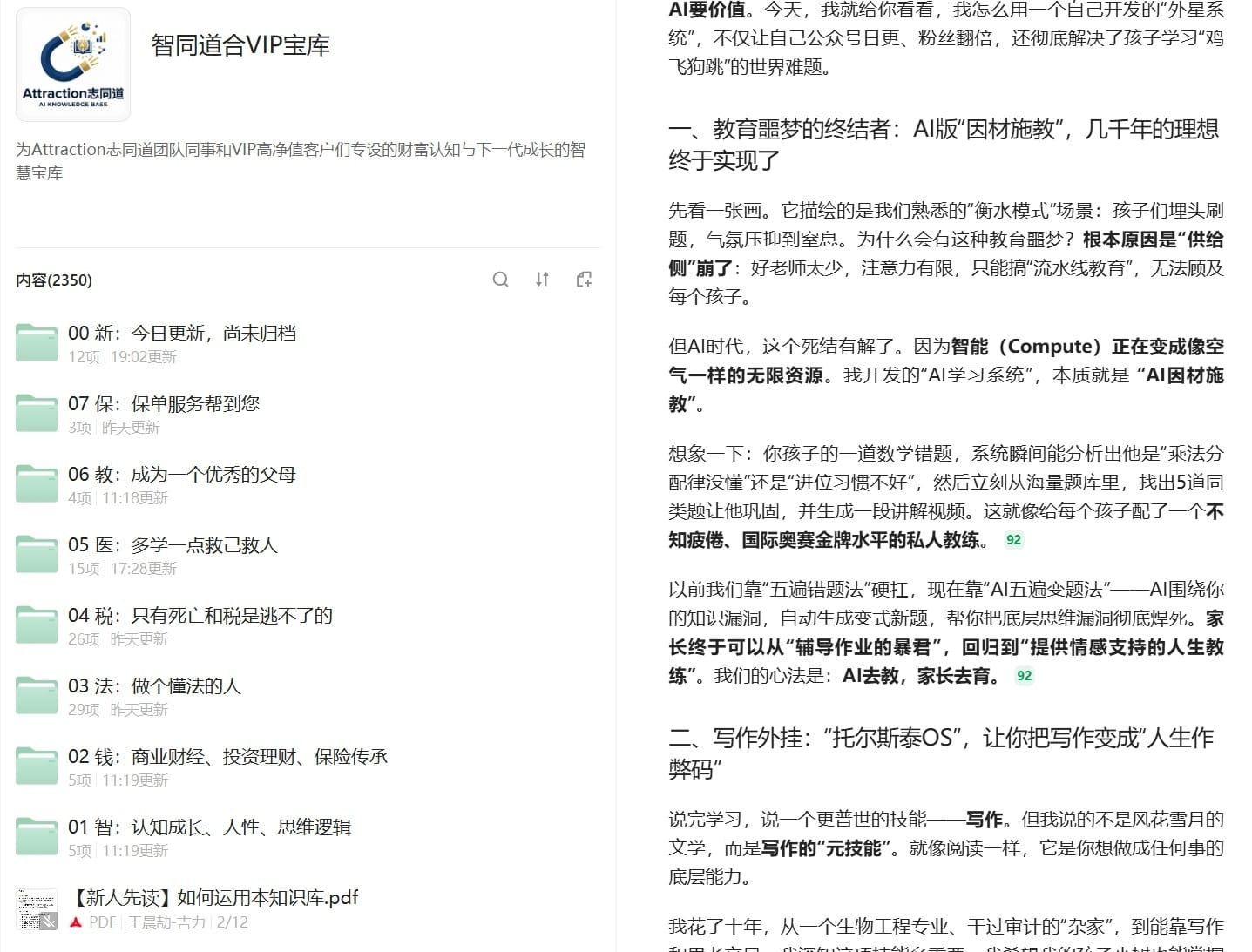Click the sort arrows icon above the list
The height and width of the screenshot is (952, 1252).
tap(542, 280)
